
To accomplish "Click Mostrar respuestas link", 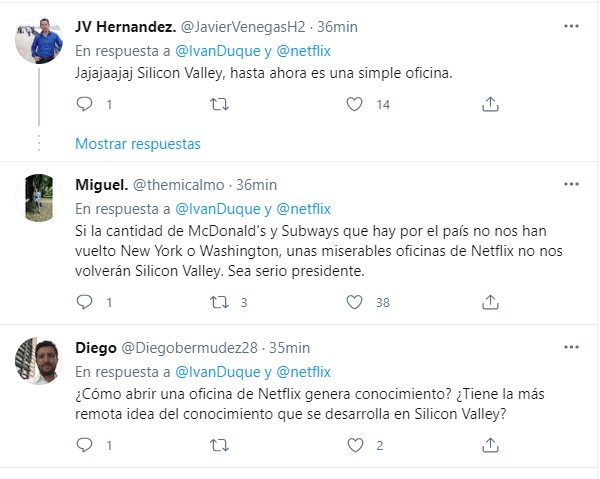I will (138, 143).
